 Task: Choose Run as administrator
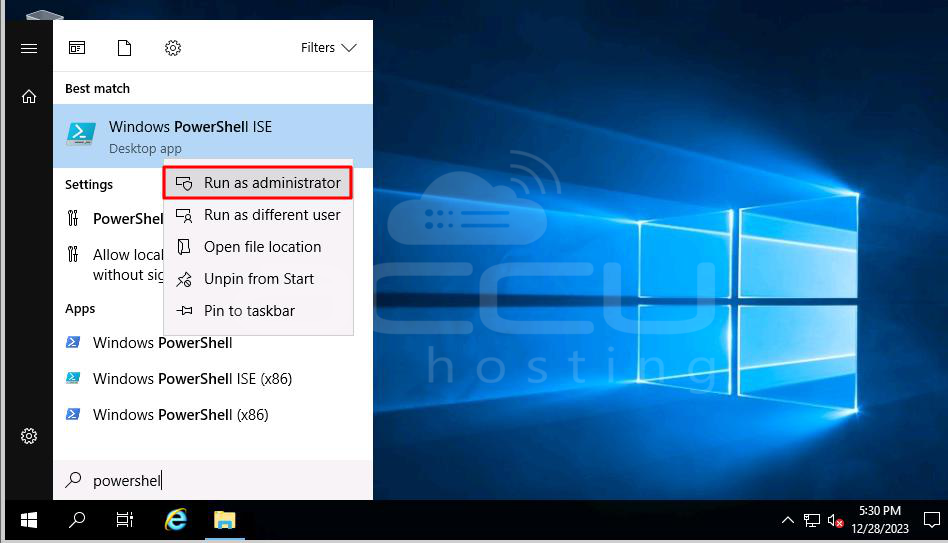[258, 183]
